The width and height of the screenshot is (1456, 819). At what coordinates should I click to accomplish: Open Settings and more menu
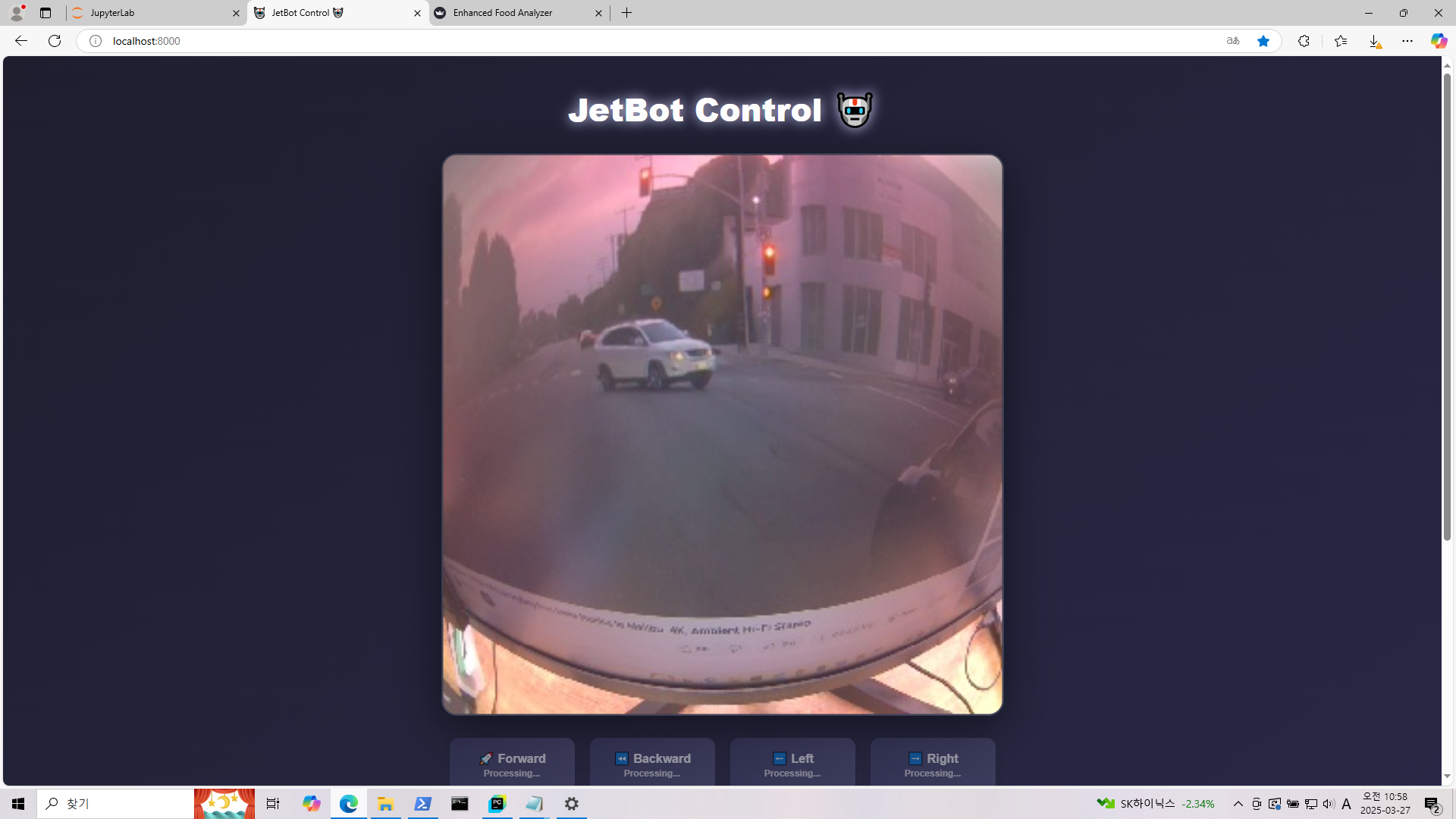[x=1407, y=41]
